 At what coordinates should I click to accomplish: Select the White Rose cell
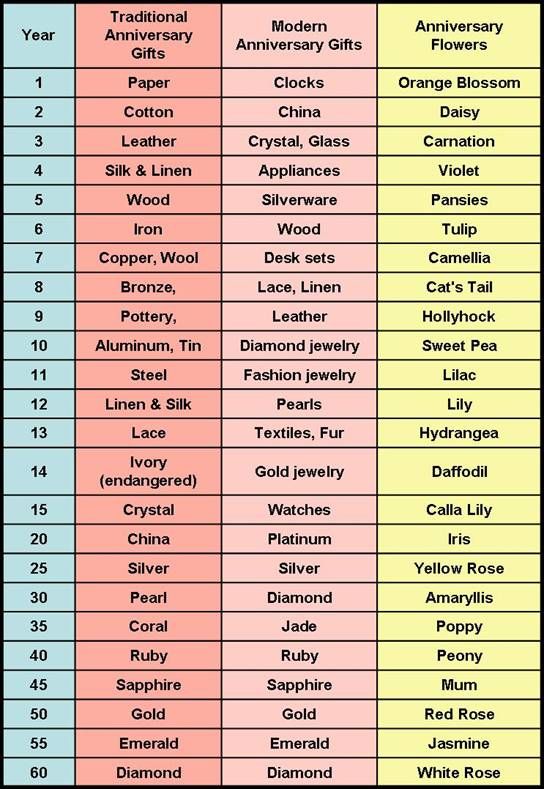(458, 772)
